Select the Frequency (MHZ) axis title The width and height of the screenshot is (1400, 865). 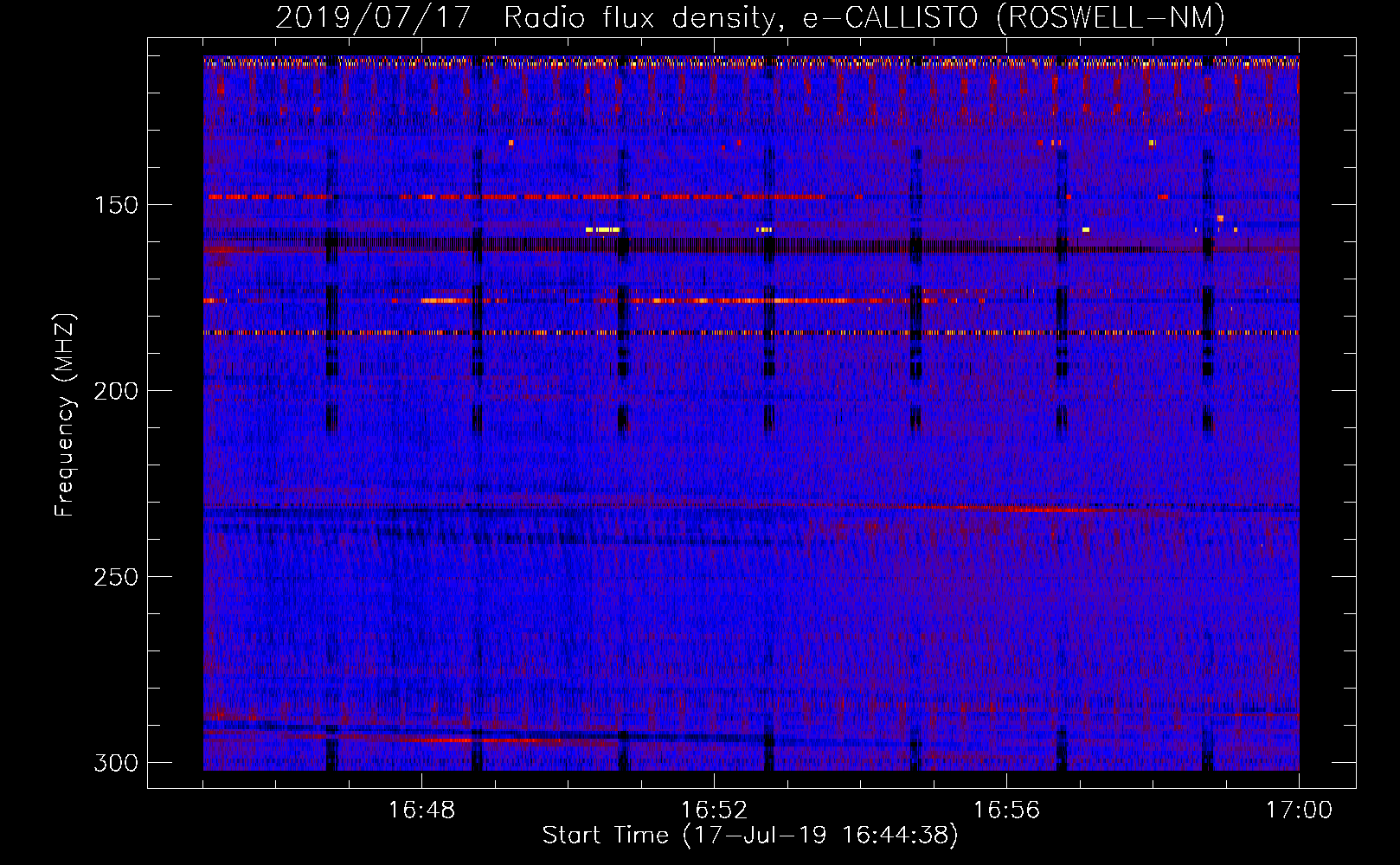tap(65, 415)
